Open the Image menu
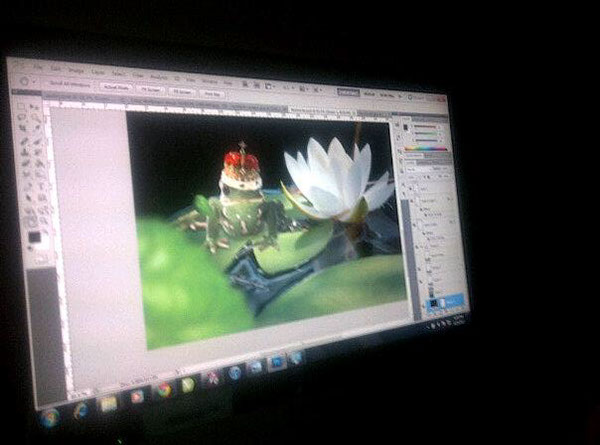Image resolution: width=600 pixels, height=445 pixels. pyautogui.click(x=76, y=70)
